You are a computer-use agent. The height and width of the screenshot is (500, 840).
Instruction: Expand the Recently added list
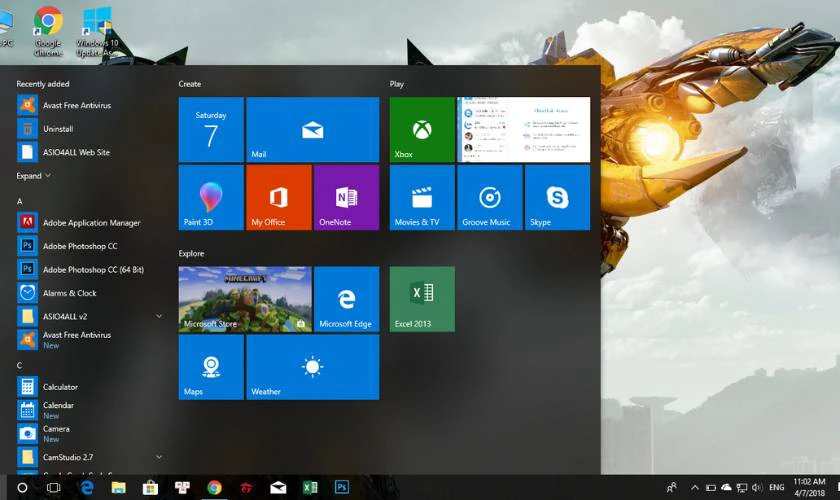(33, 176)
